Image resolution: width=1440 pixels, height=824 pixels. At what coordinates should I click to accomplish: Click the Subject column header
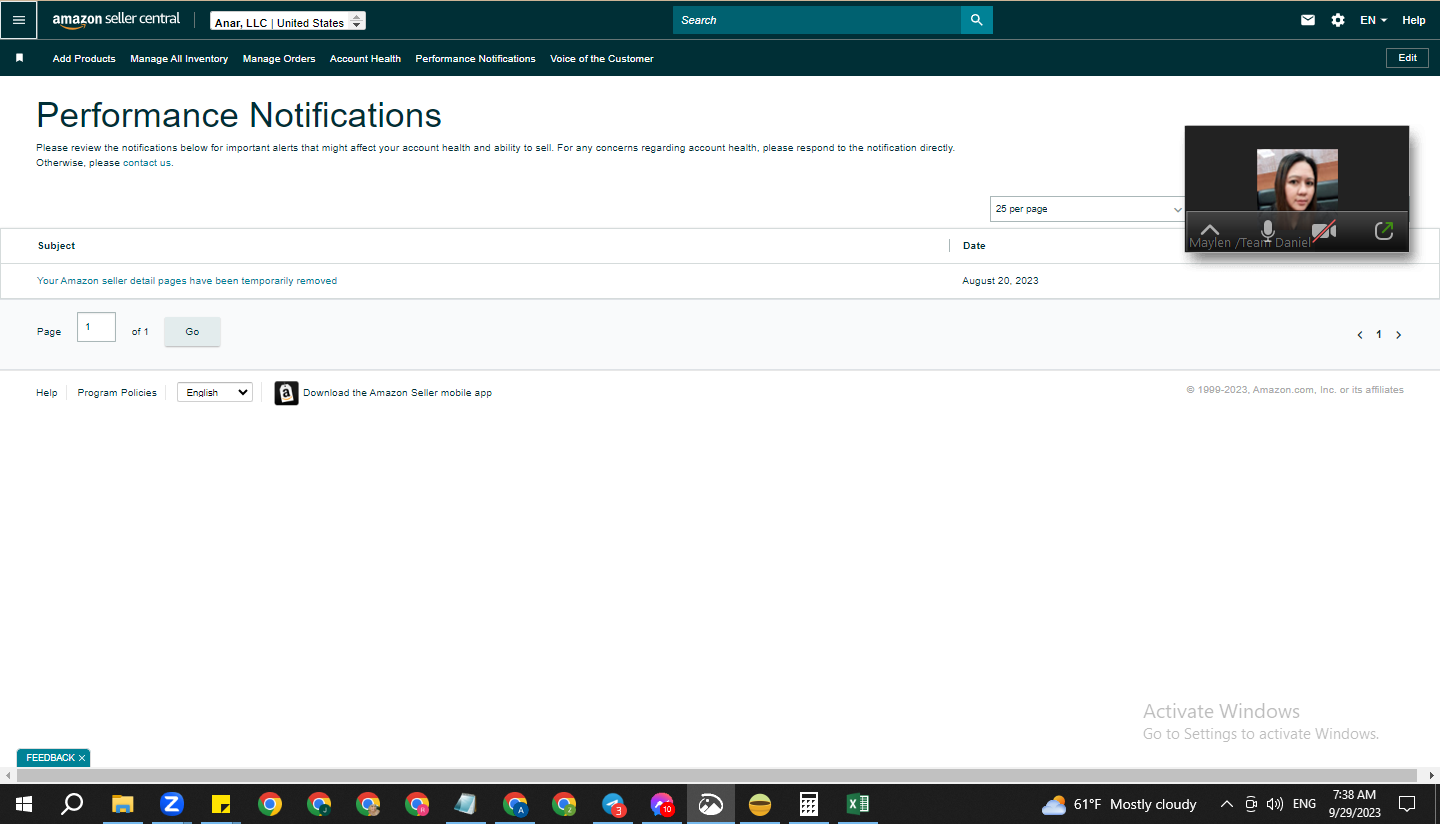pos(57,246)
